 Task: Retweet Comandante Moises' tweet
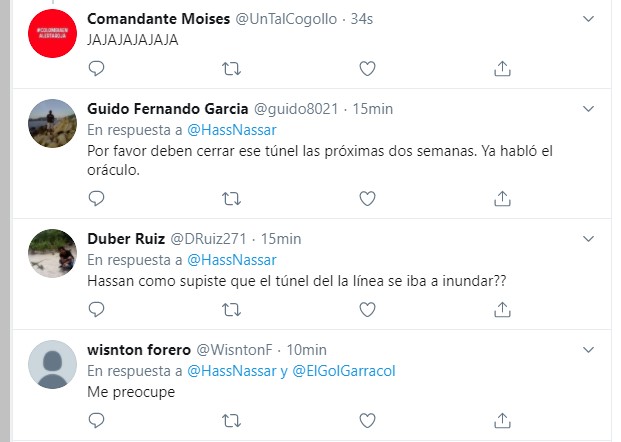tap(231, 68)
